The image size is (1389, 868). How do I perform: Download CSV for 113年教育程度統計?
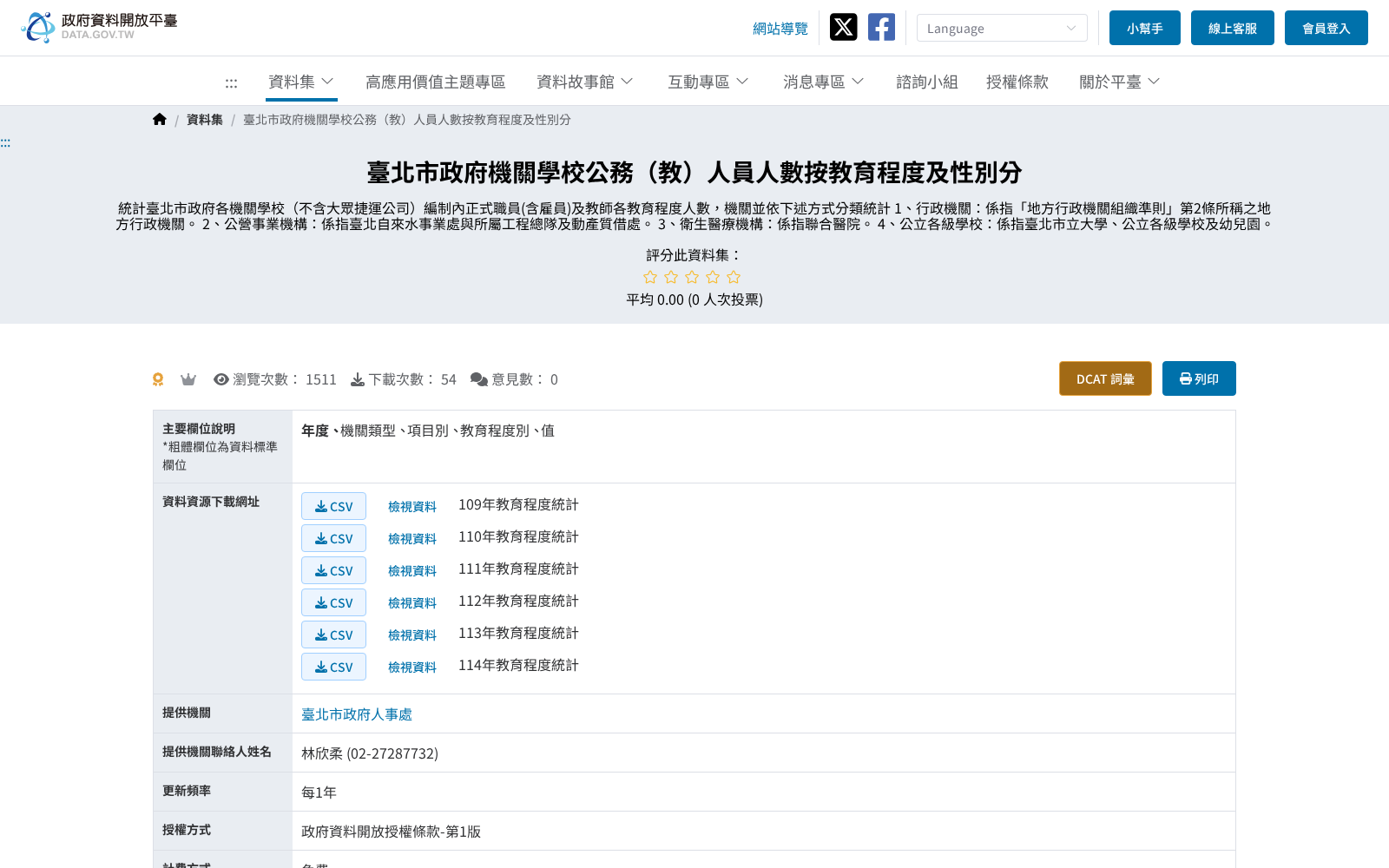click(333, 635)
